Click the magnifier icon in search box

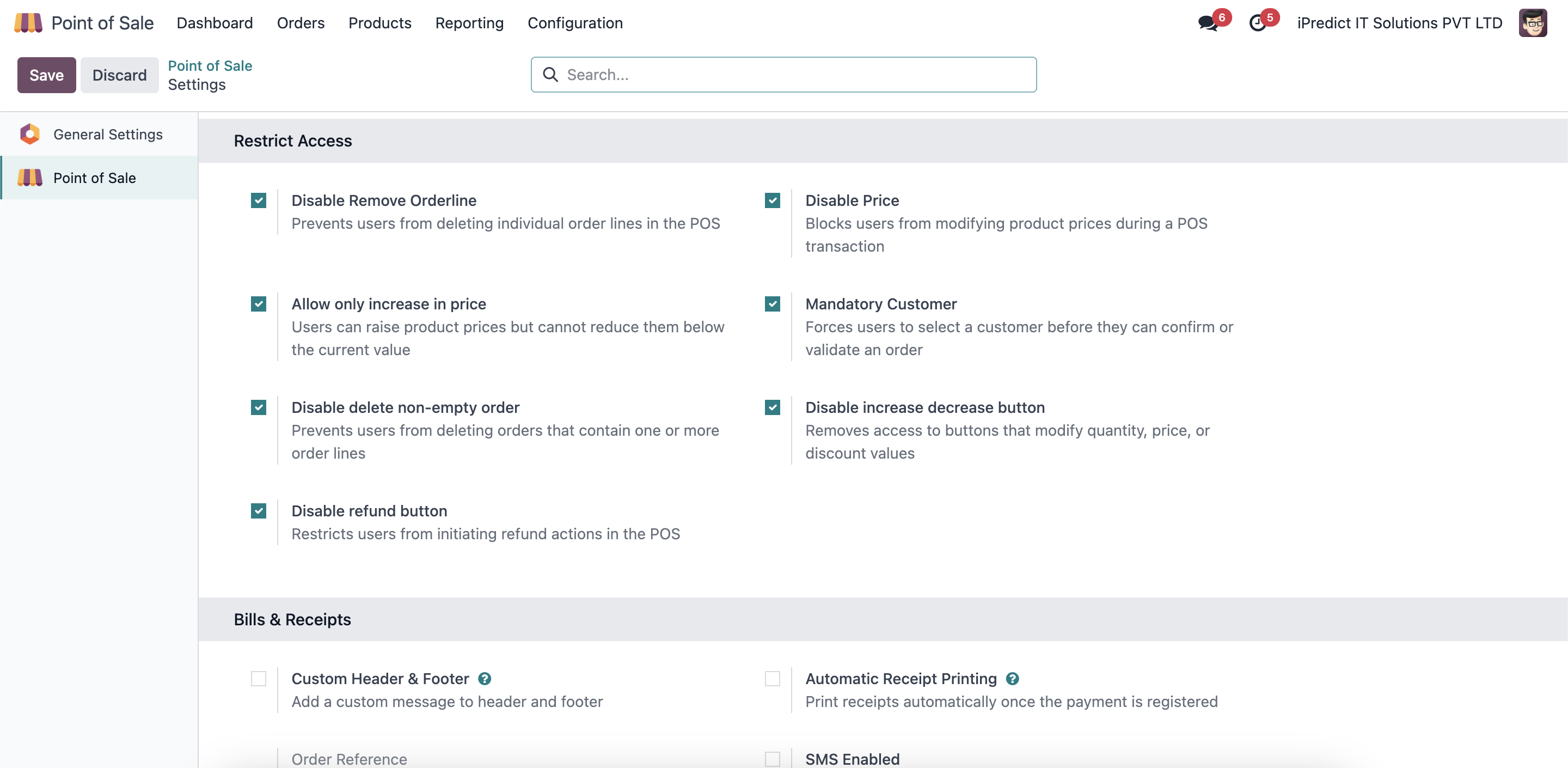(x=550, y=74)
